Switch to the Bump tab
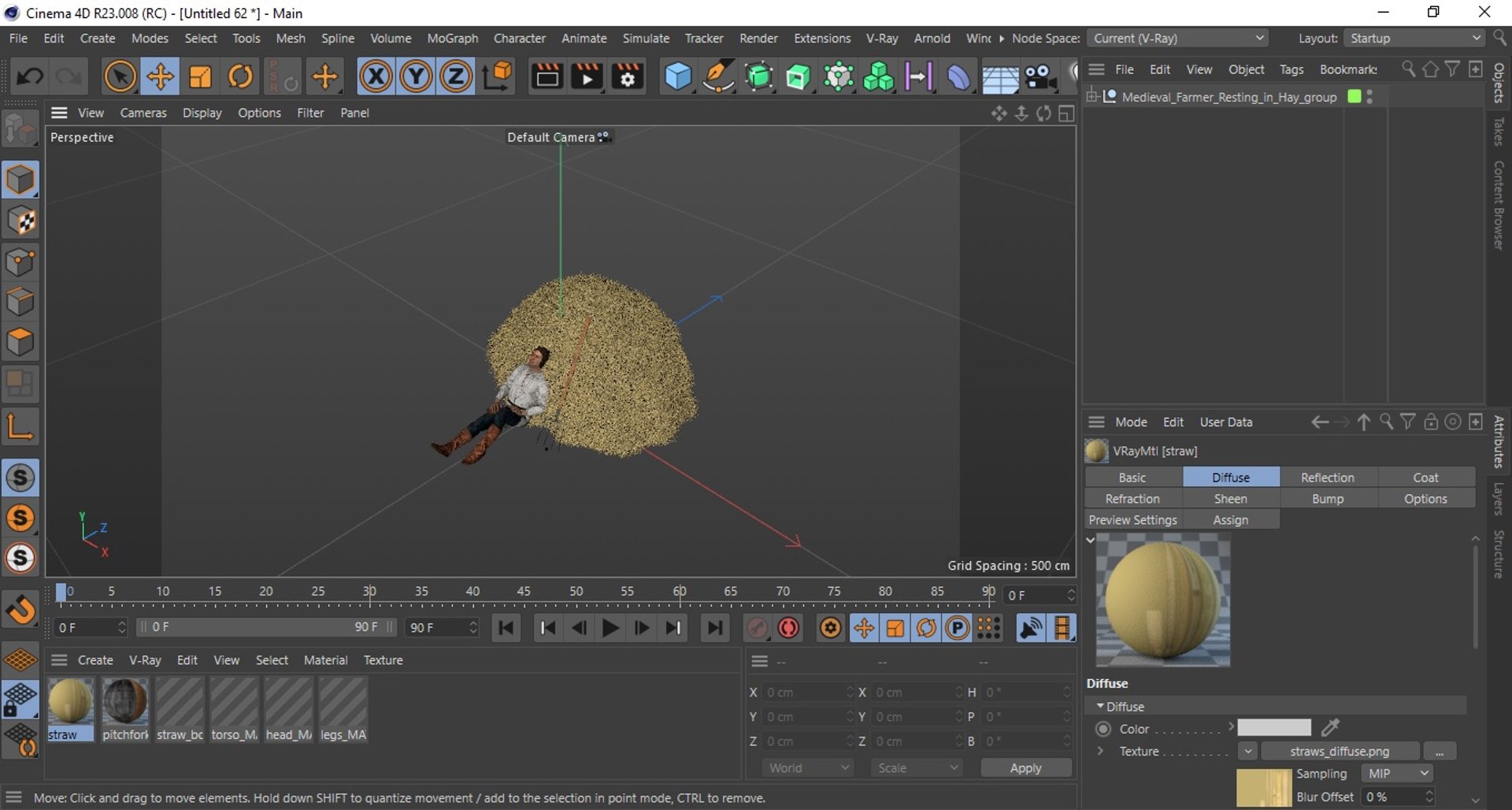The width and height of the screenshot is (1512, 810). (1328, 499)
